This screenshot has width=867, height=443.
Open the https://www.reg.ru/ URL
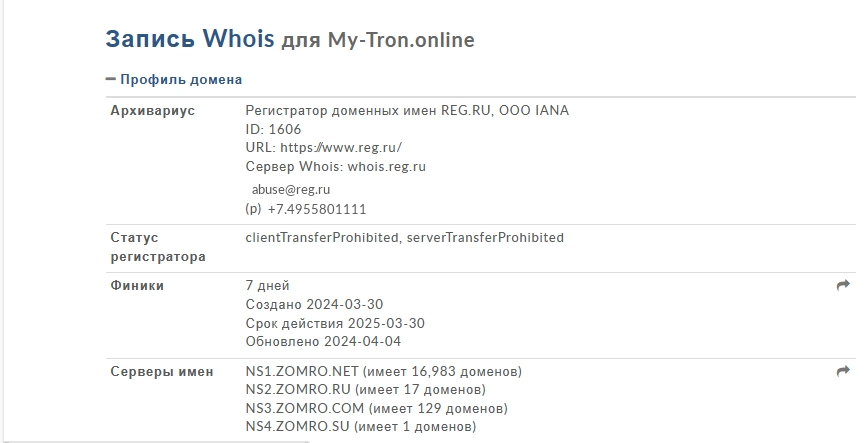point(341,148)
